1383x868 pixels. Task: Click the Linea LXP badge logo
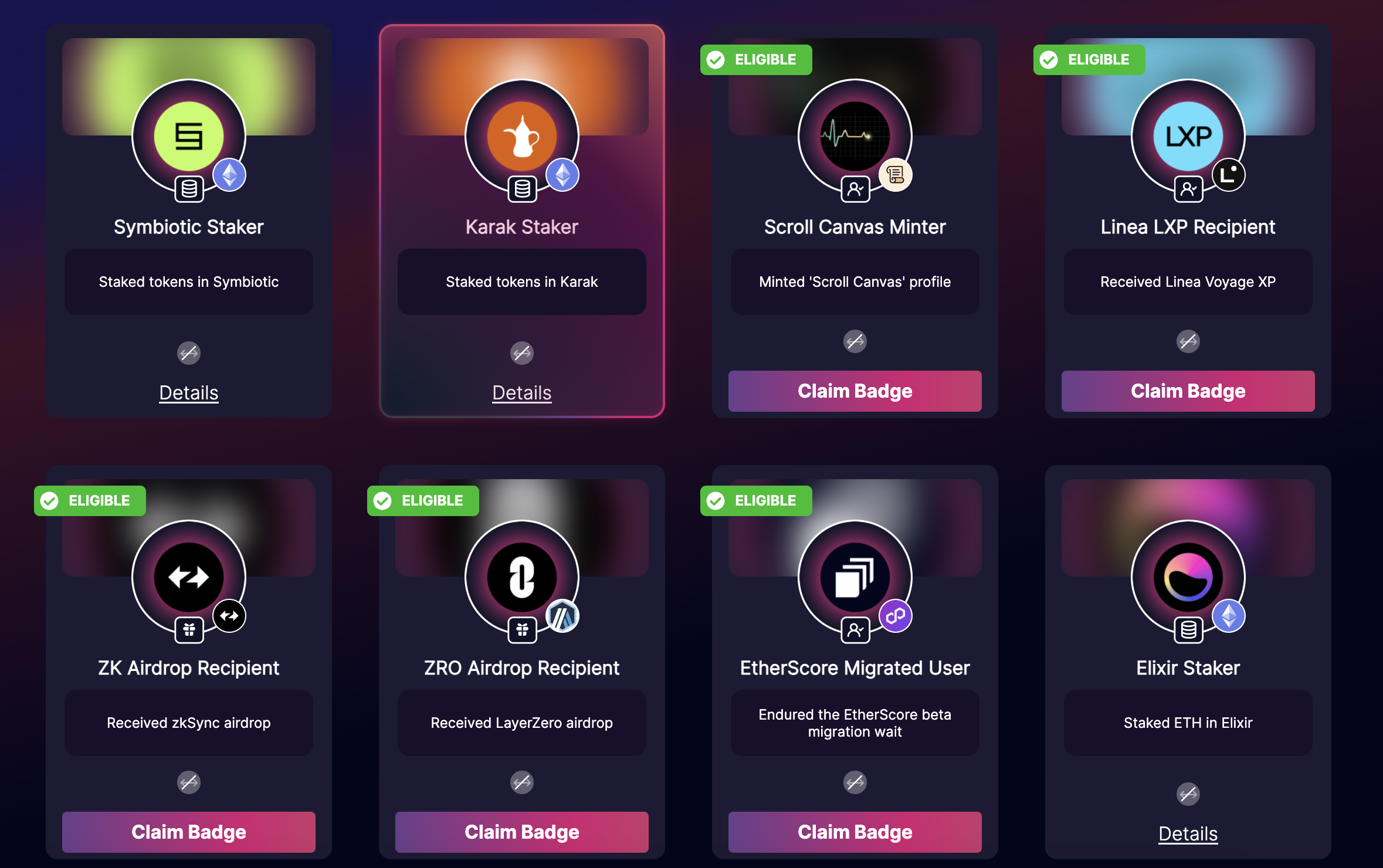pyautogui.click(x=1188, y=136)
